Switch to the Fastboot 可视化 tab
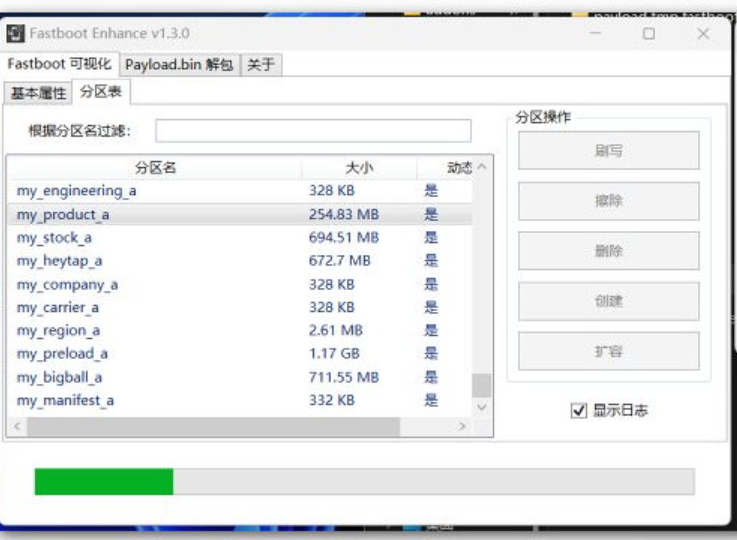 click(x=60, y=64)
